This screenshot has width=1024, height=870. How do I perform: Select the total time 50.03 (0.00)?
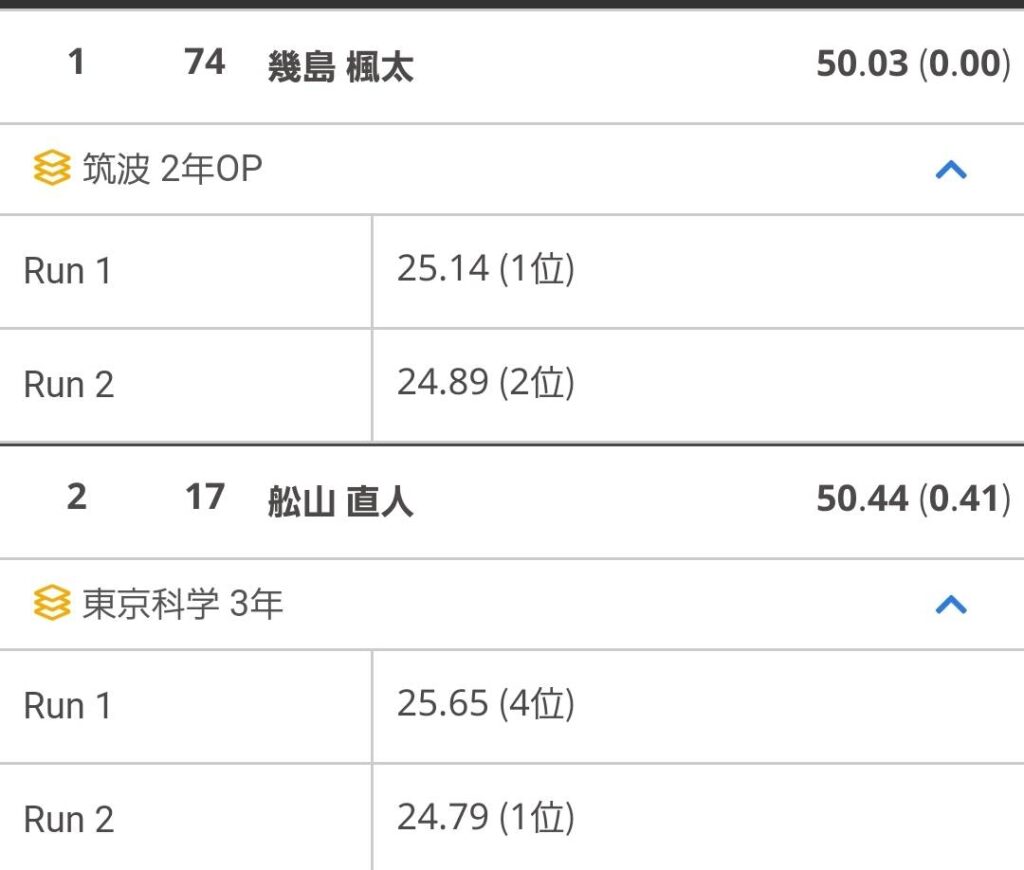[x=913, y=63]
